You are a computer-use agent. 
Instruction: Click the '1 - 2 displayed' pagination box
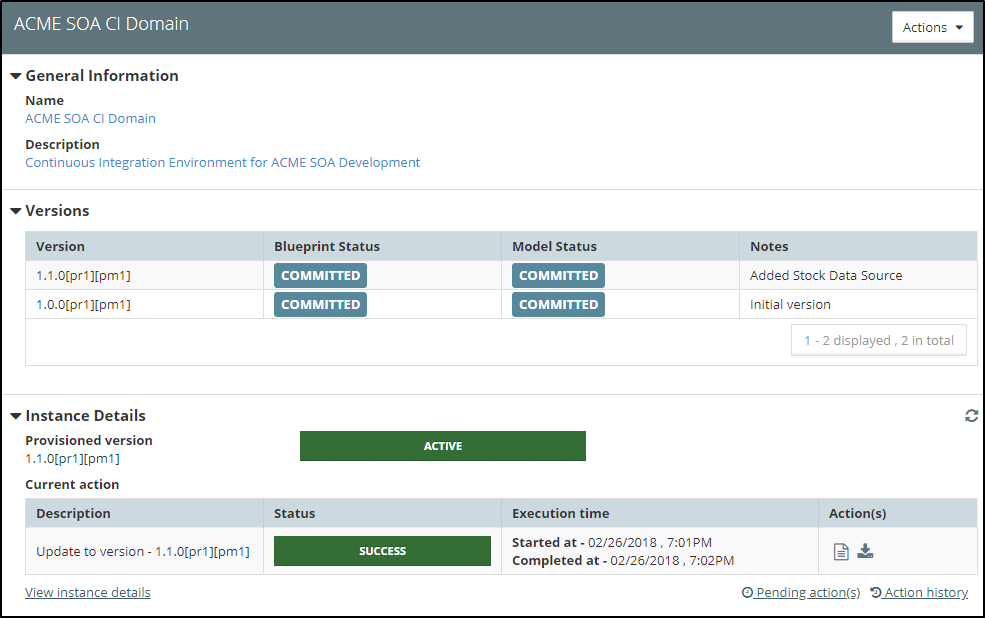[x=878, y=340]
